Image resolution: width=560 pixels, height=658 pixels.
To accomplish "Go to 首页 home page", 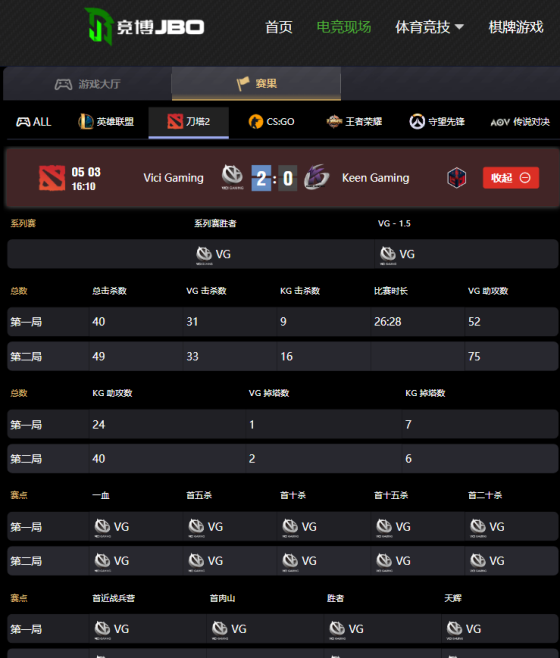I will tap(279, 27).
